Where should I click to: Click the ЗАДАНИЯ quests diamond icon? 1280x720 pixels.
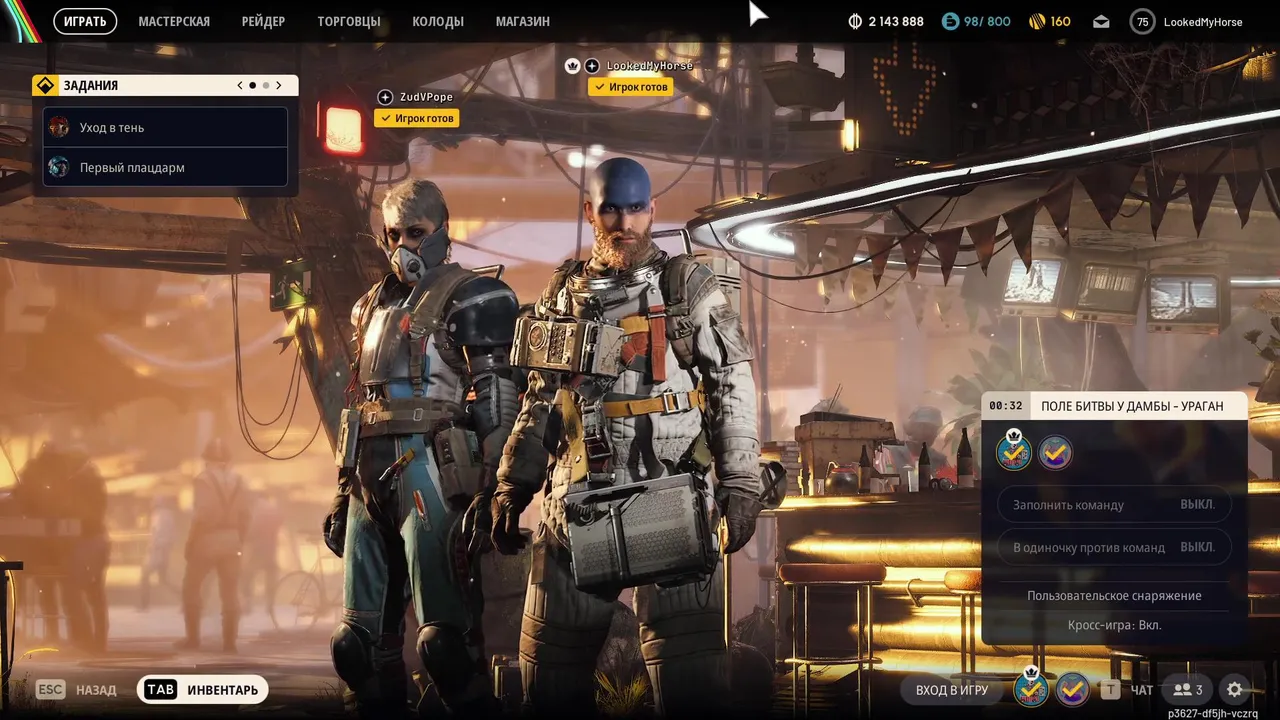45,86
